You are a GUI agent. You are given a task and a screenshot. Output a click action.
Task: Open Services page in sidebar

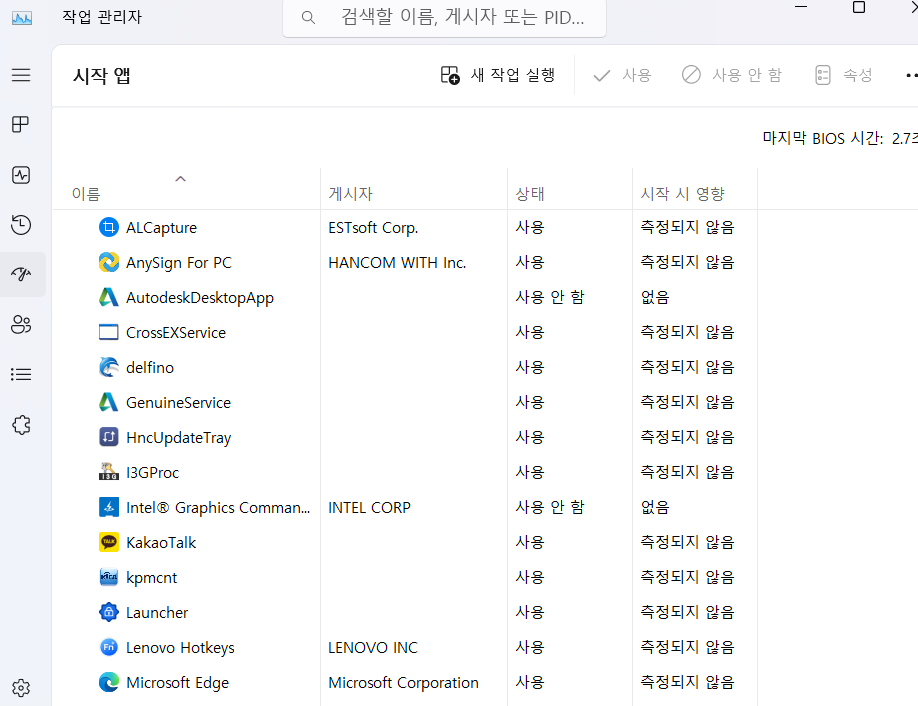(21, 425)
